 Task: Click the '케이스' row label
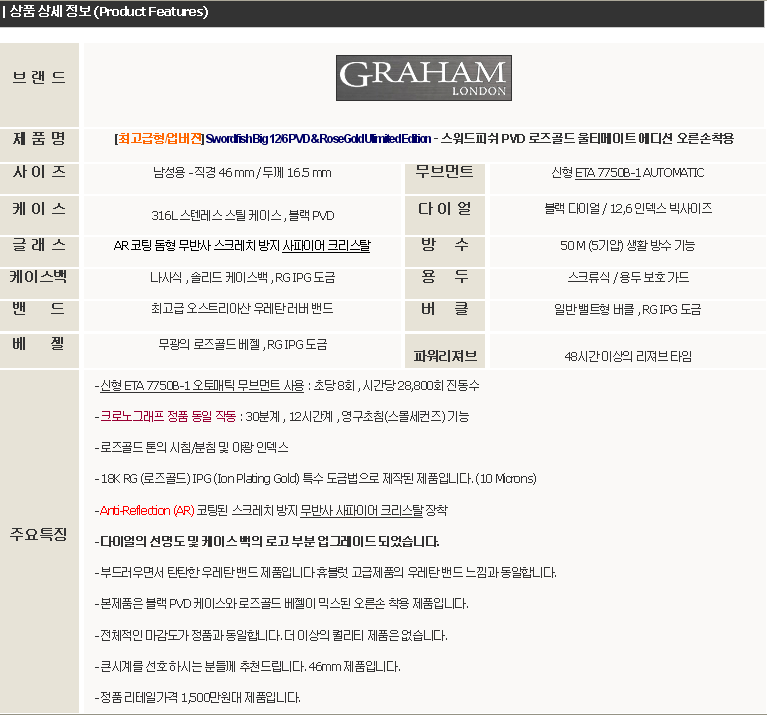39,209
